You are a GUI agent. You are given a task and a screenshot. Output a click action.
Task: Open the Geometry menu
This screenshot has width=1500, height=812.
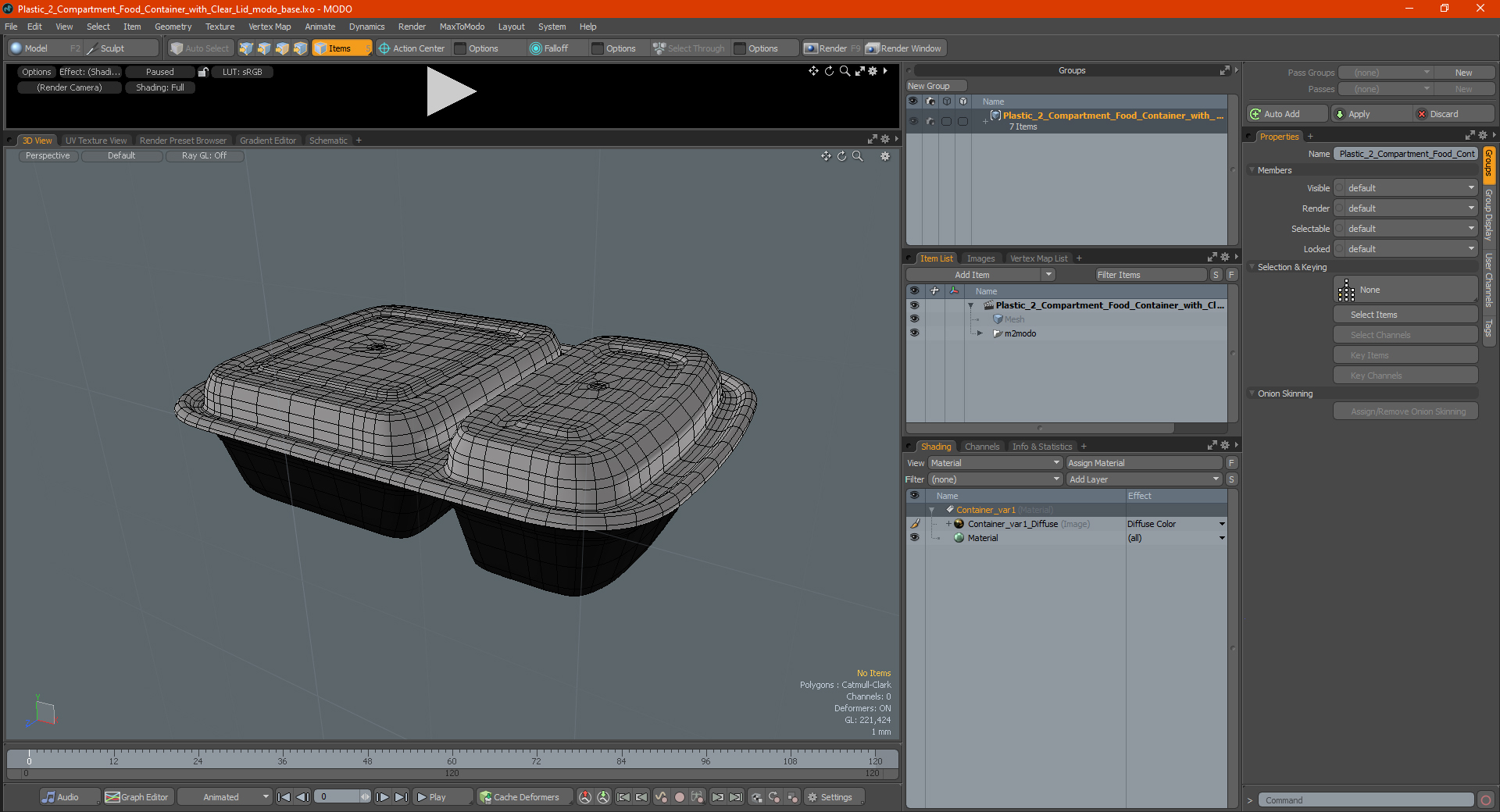[173, 27]
